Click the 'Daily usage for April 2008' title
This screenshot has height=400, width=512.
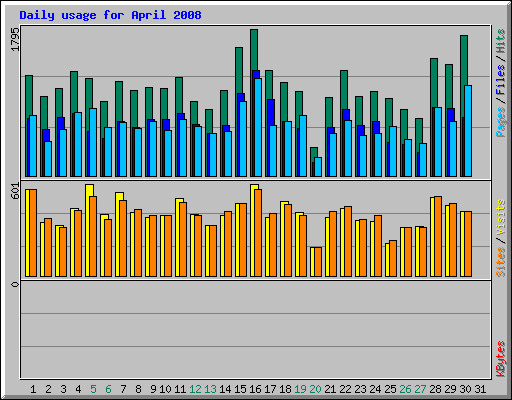(110, 15)
